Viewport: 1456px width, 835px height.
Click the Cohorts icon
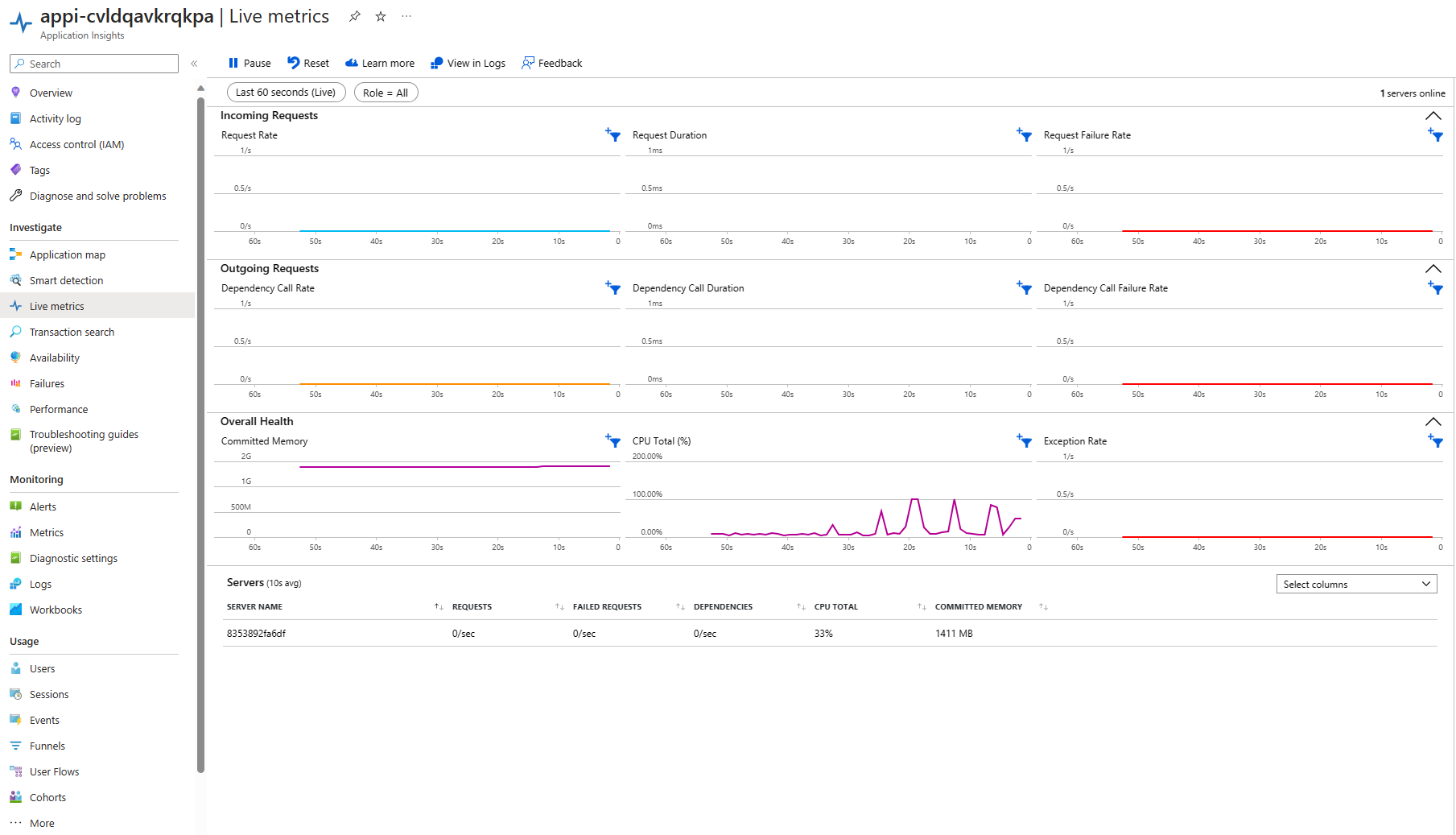tap(15, 797)
